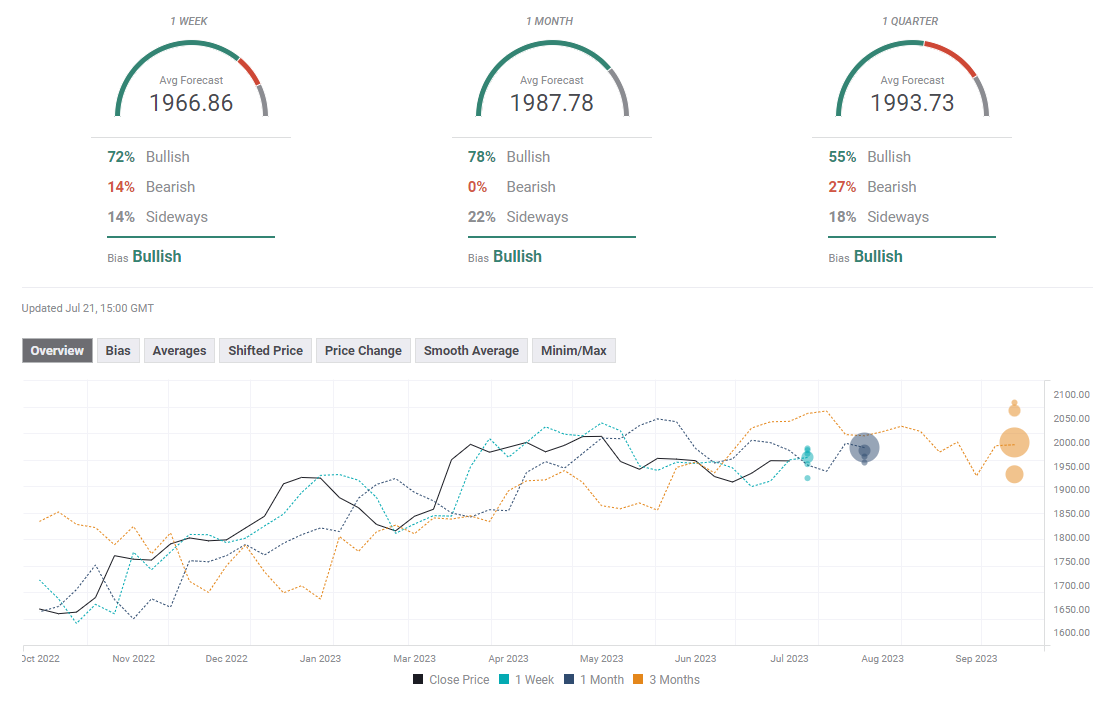The width and height of the screenshot is (1113, 704).
Task: Open the Bias tab
Action: (118, 351)
